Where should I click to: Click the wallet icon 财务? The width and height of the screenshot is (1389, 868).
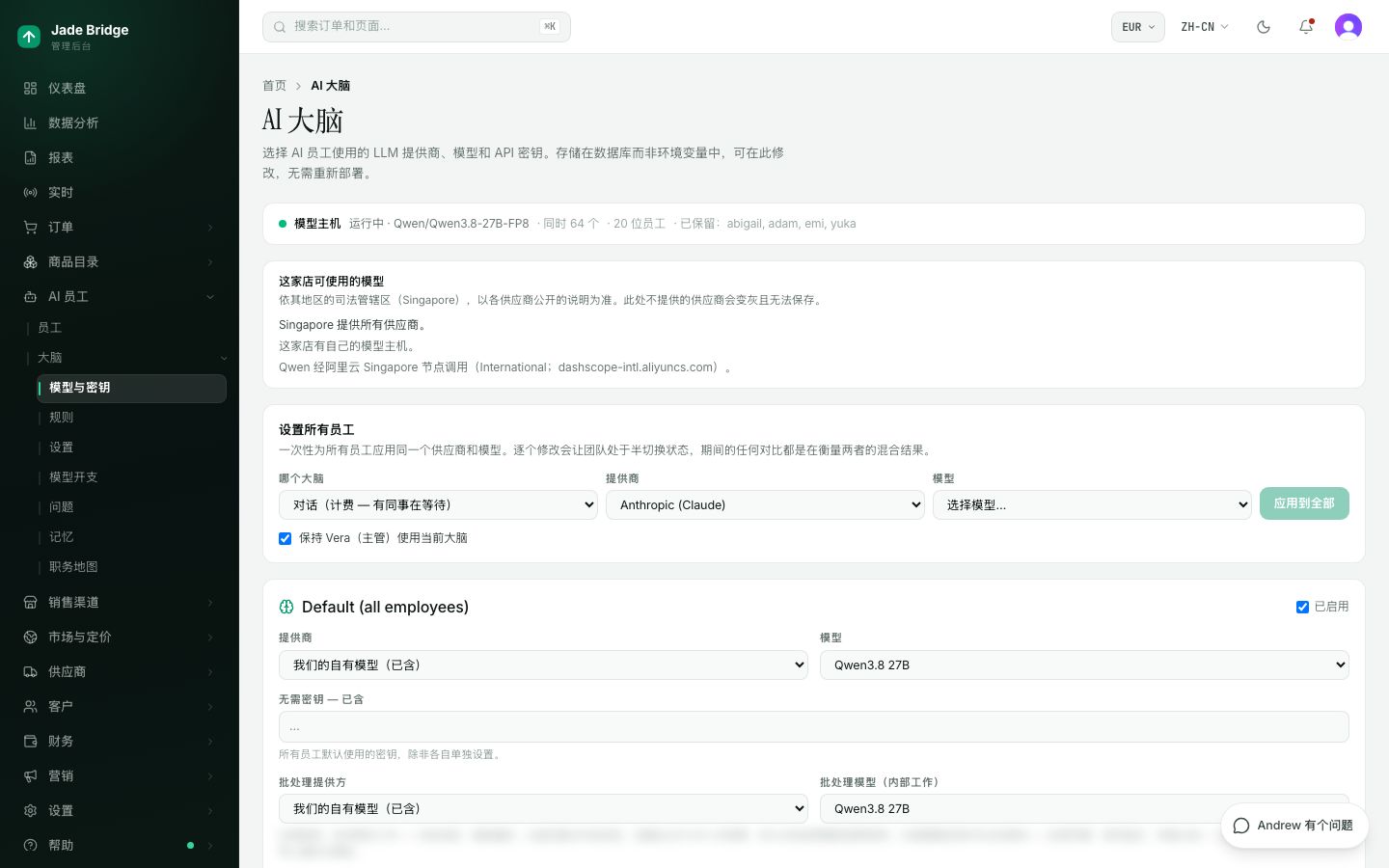point(30,741)
